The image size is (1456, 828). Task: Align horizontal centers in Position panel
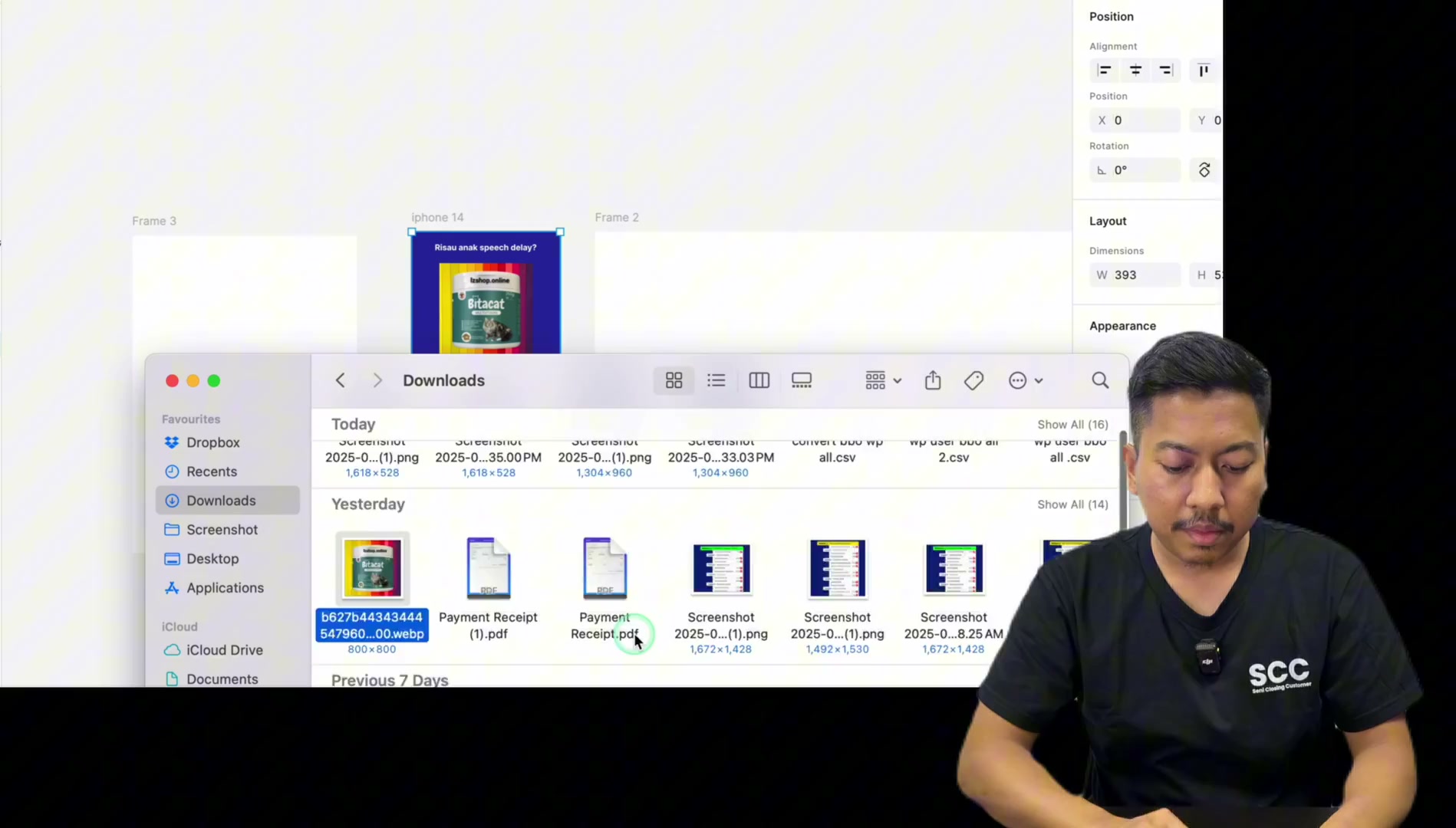point(1135,71)
